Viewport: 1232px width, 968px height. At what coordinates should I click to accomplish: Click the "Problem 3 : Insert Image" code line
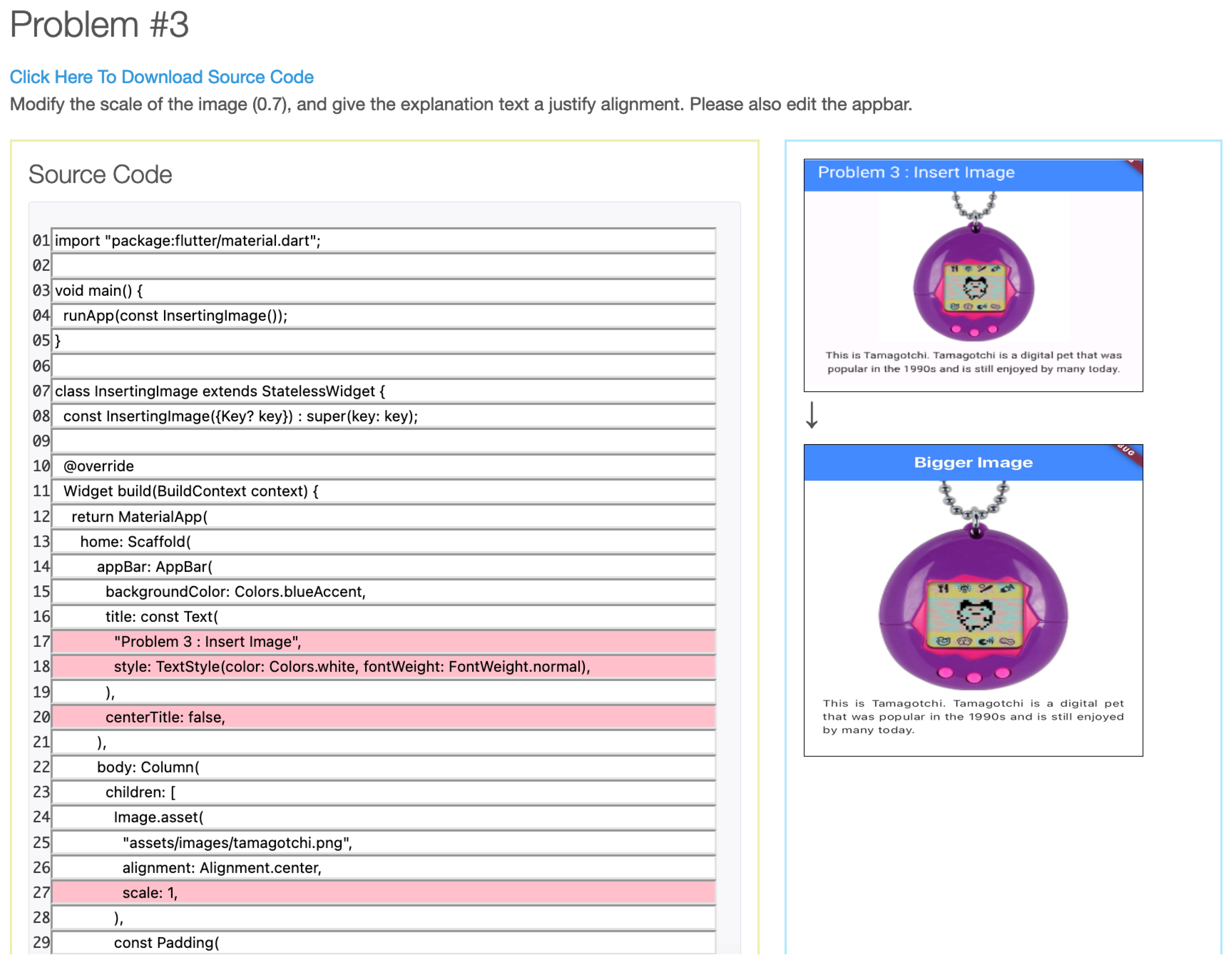point(207,642)
